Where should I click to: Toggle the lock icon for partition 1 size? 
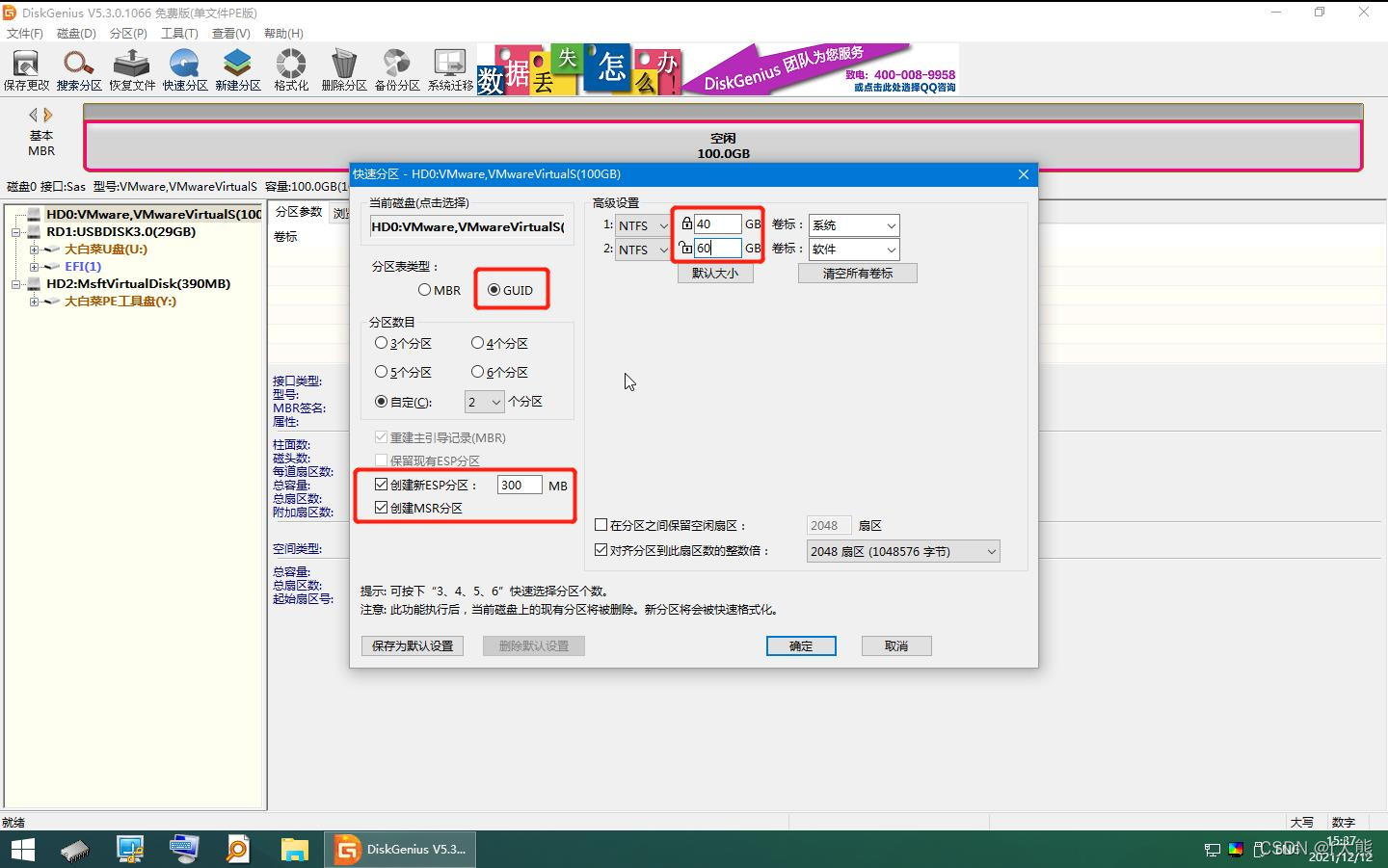[686, 224]
